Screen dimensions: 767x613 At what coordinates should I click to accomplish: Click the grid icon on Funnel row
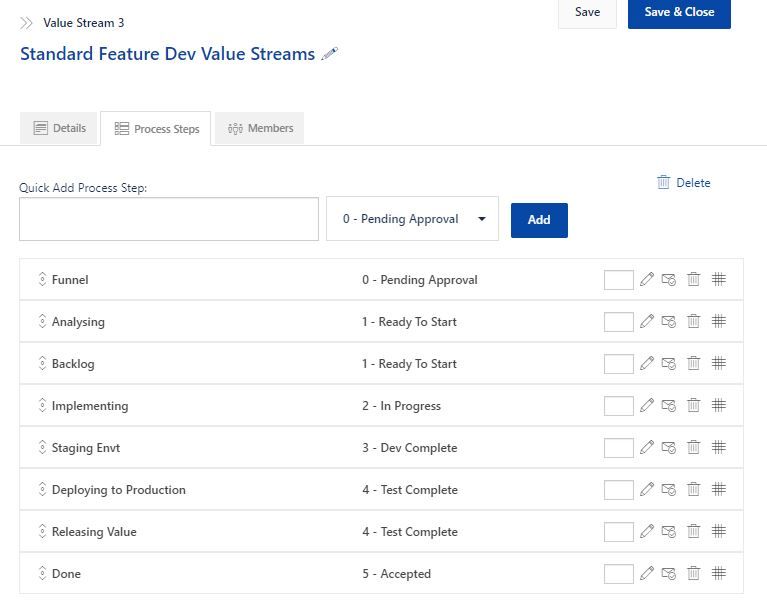pos(719,279)
